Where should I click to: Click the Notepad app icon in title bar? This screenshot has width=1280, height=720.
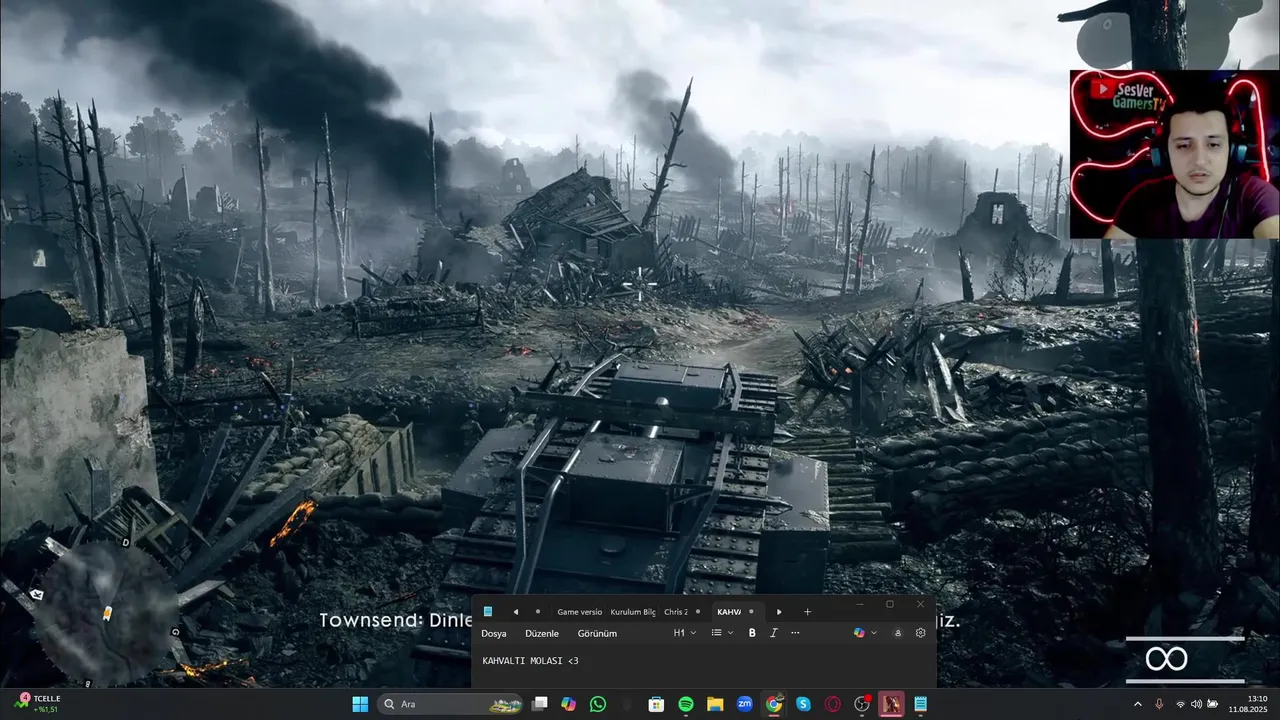pyautogui.click(x=488, y=612)
